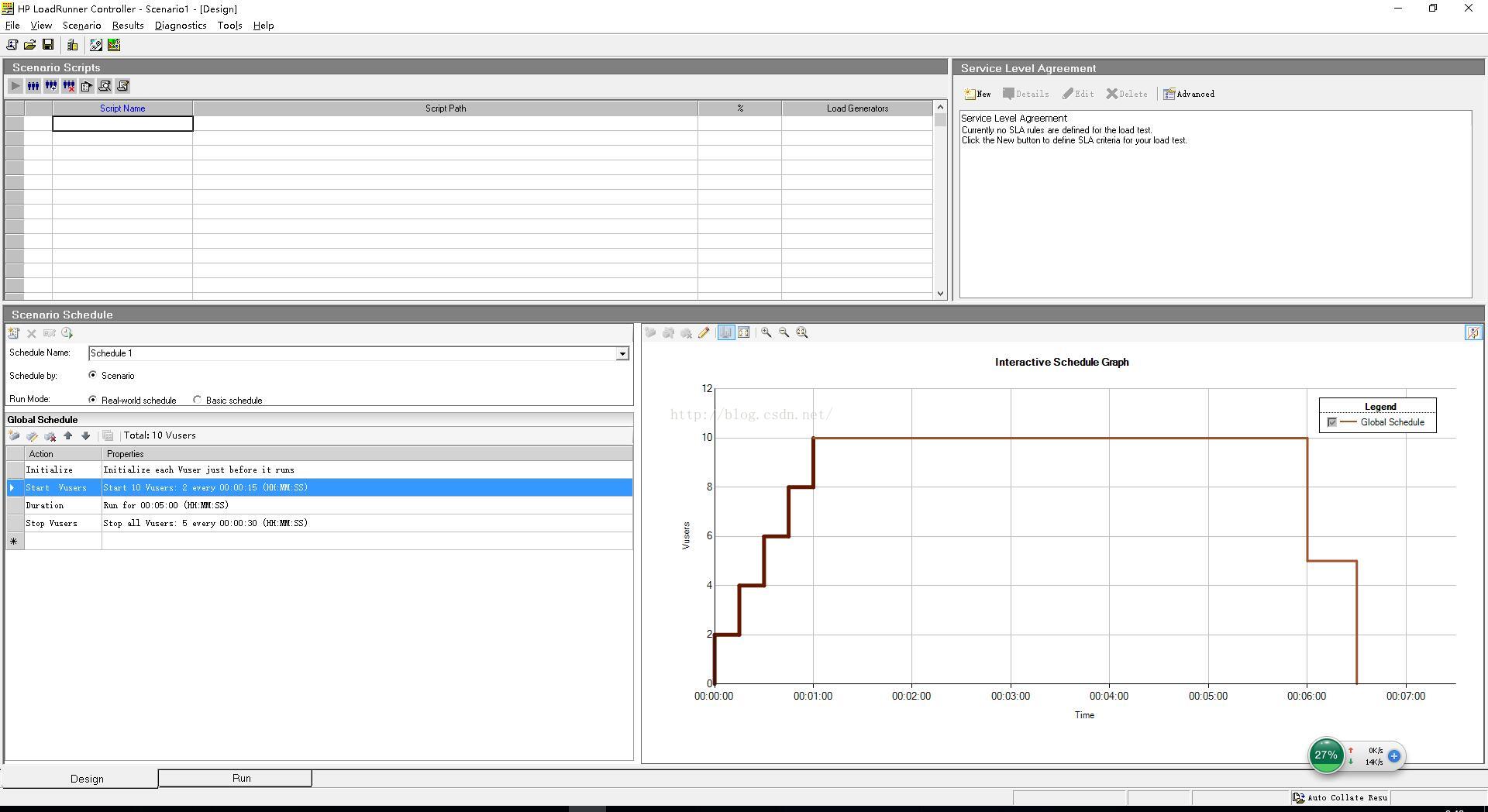Select the Initialize action row
The image size is (1488, 812).
point(319,470)
